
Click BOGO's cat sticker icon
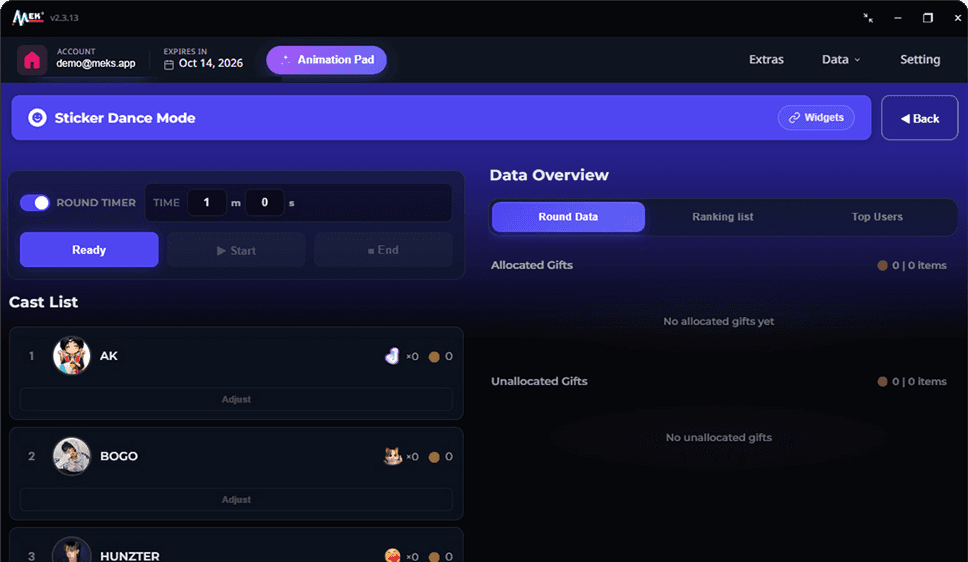[392, 456]
